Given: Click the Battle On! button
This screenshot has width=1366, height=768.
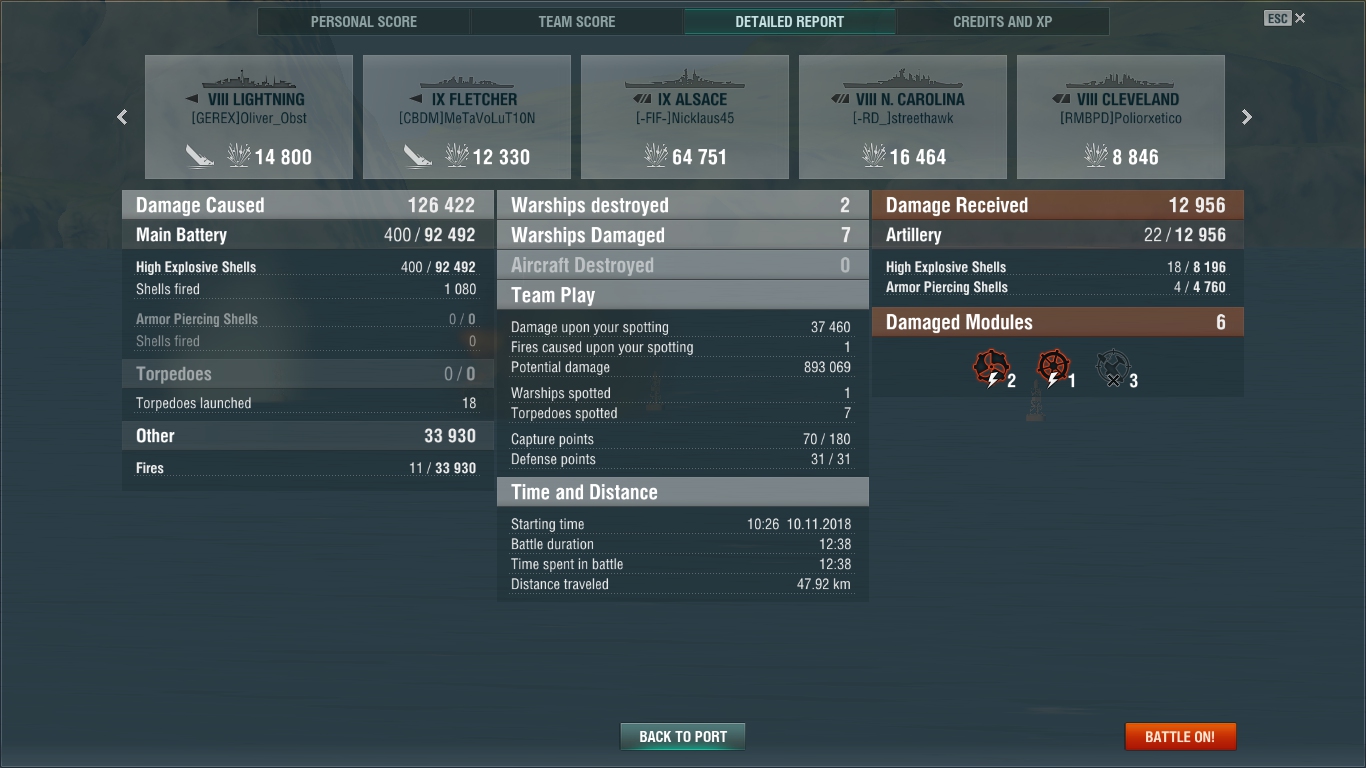Looking at the screenshot, I should point(1180,737).
